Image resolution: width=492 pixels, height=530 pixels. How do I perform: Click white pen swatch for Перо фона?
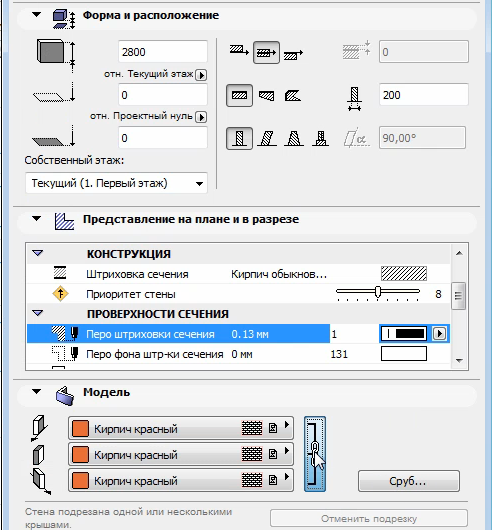pyautogui.click(x=404, y=354)
